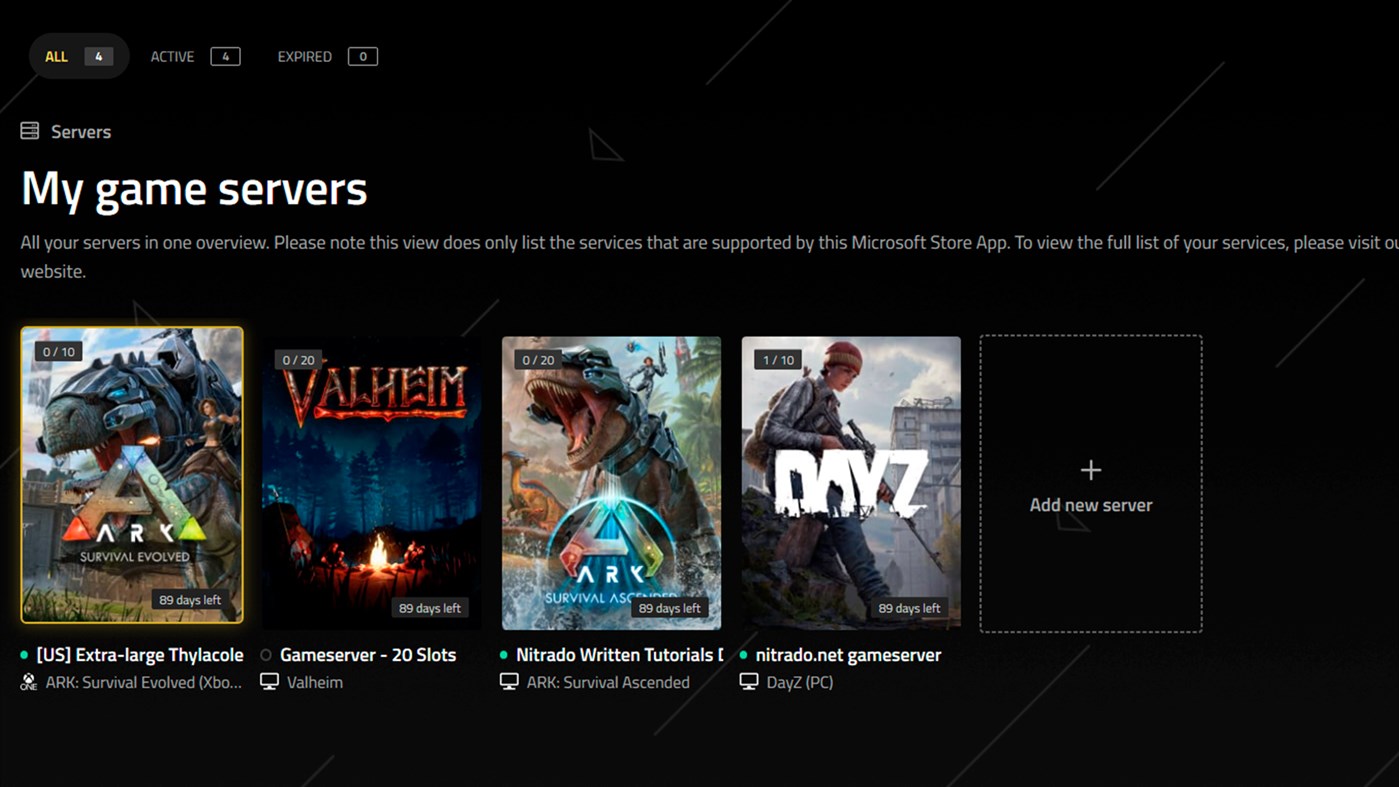
Task: Click the 1 / 10 badge on DayZ card
Action: pos(779,360)
